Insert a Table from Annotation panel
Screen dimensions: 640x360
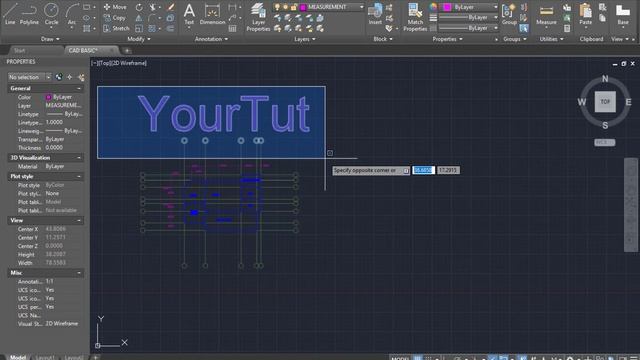232,28
